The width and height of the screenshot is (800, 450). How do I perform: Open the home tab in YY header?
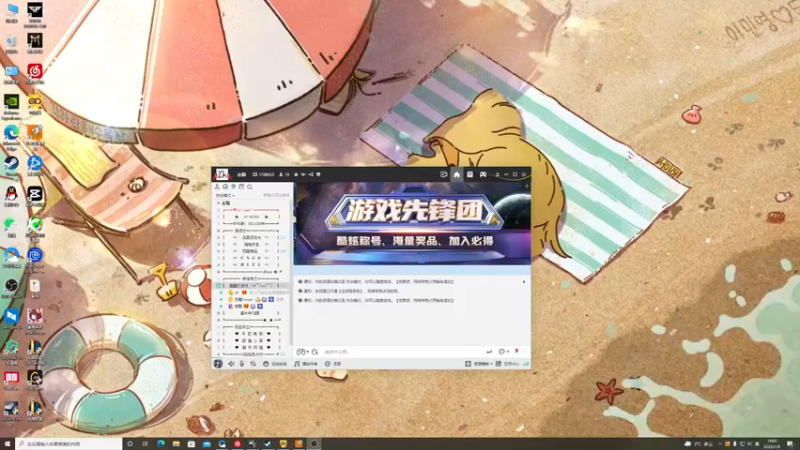point(457,174)
